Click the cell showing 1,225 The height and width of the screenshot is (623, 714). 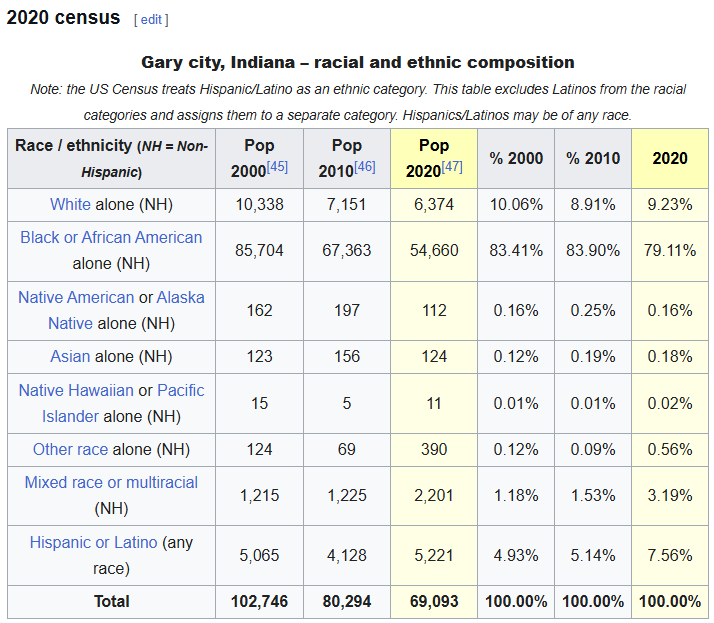pyautogui.click(x=347, y=496)
